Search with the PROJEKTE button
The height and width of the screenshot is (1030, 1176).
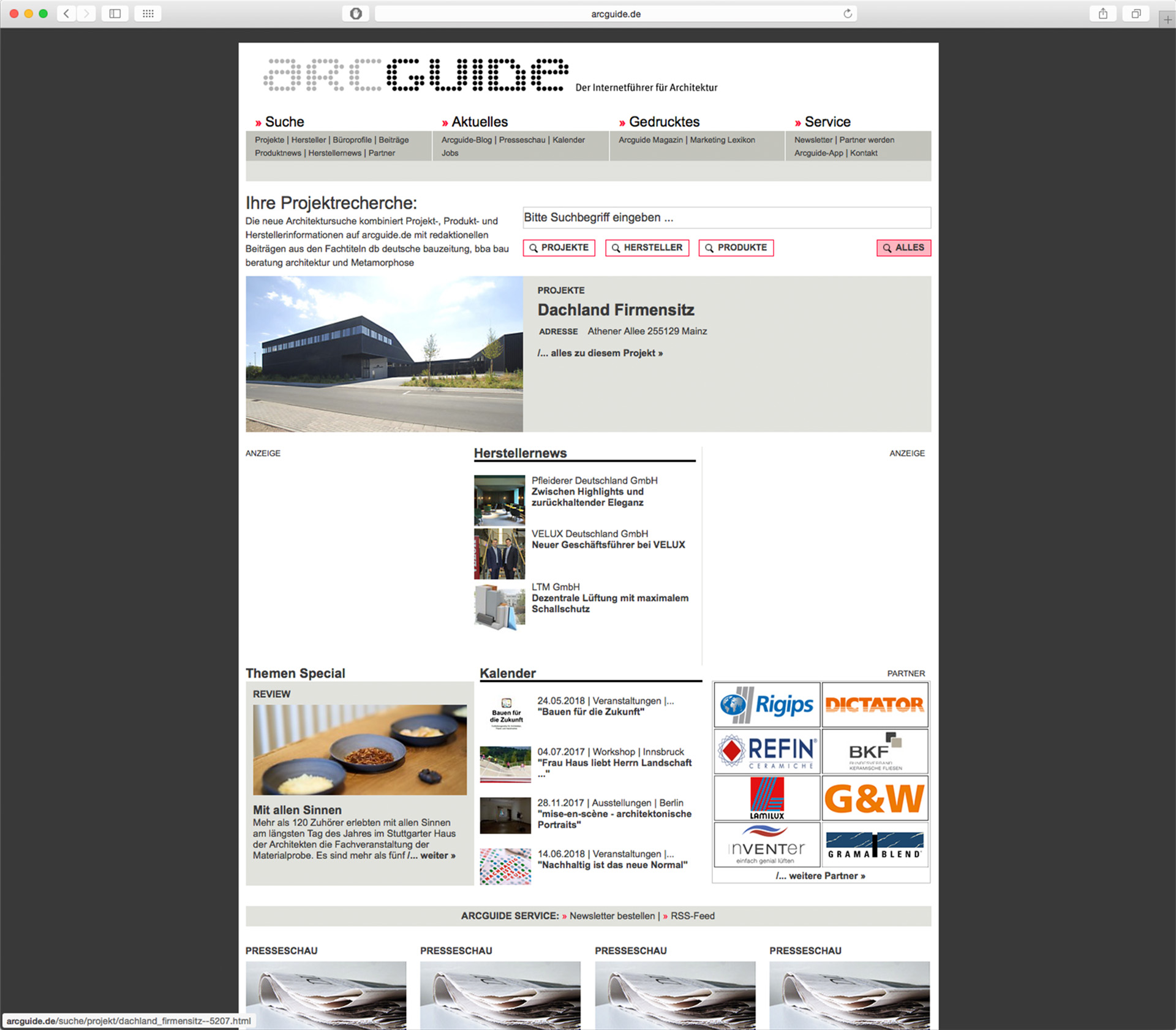click(559, 248)
